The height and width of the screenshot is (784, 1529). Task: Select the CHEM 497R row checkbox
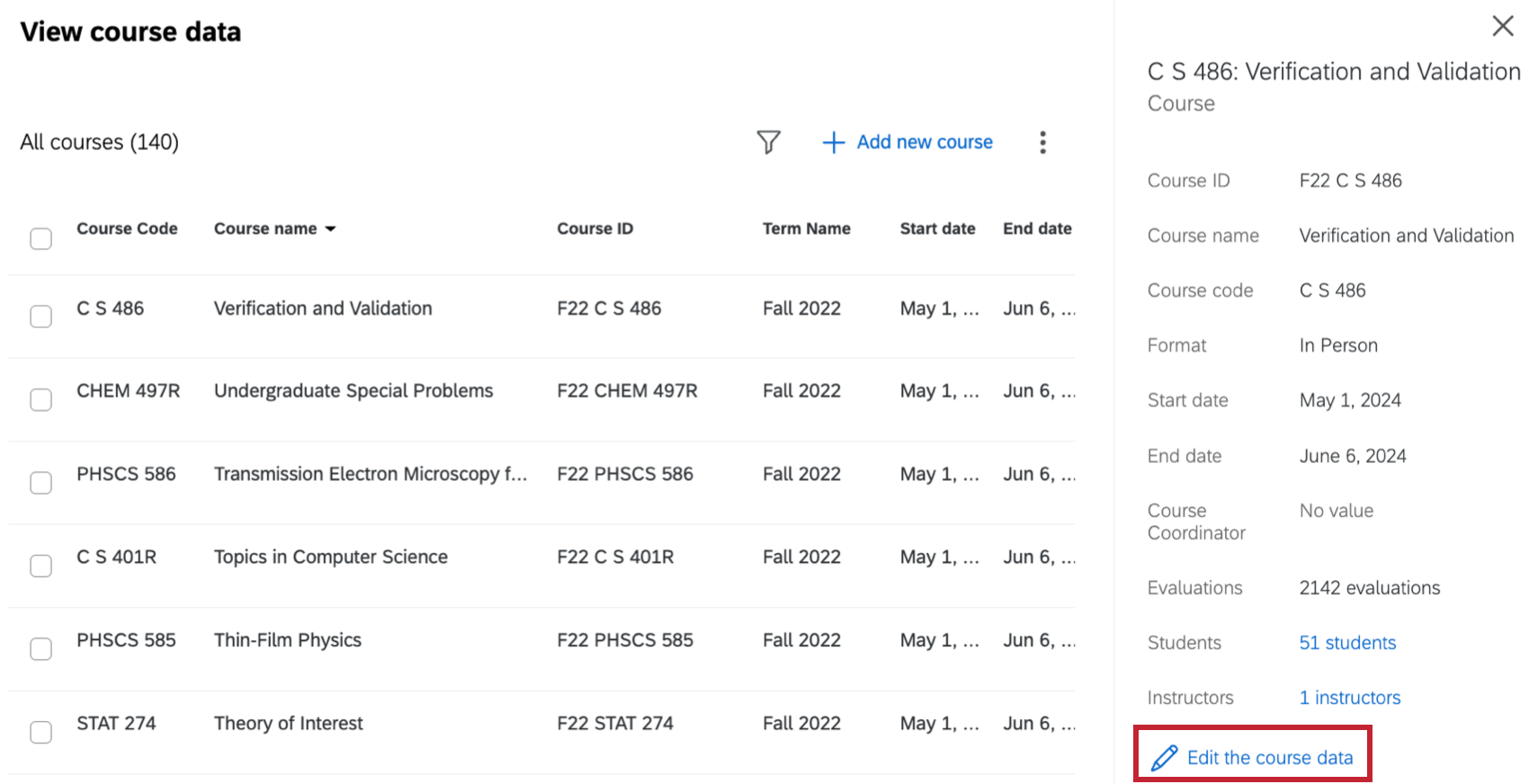click(x=41, y=399)
